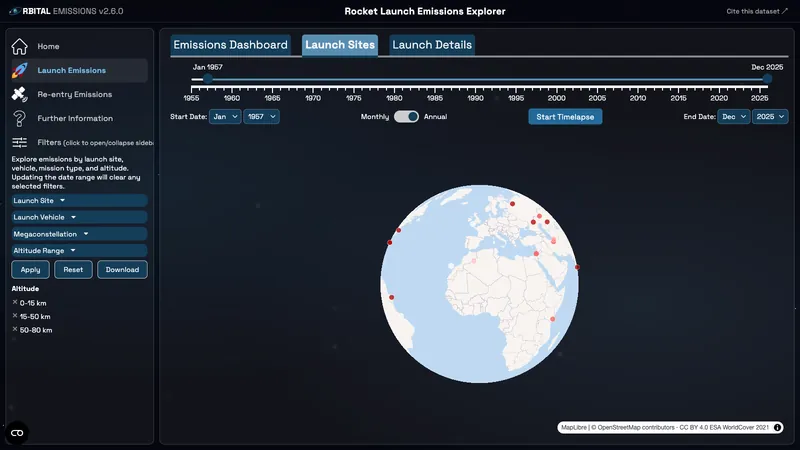Remove the 15-50 km altitude filter
Viewport: 800px width, 450px height.
pos(15,316)
